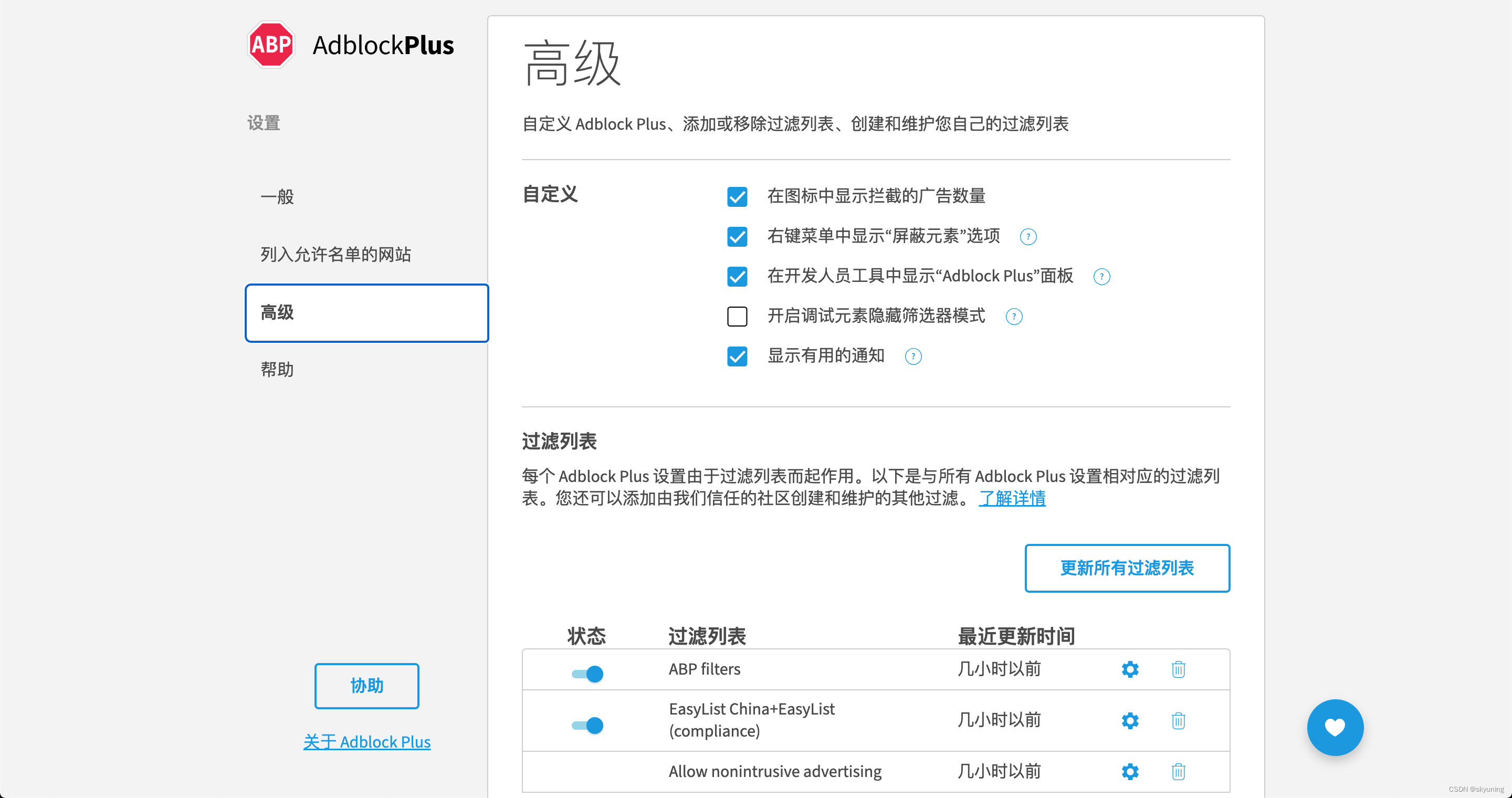
Task: Switch to 列入允许名单的网站 tab
Action: (x=336, y=254)
